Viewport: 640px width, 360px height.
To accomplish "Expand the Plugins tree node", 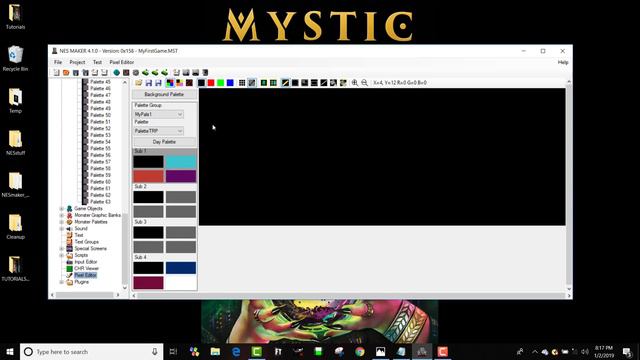I will click(x=62, y=282).
